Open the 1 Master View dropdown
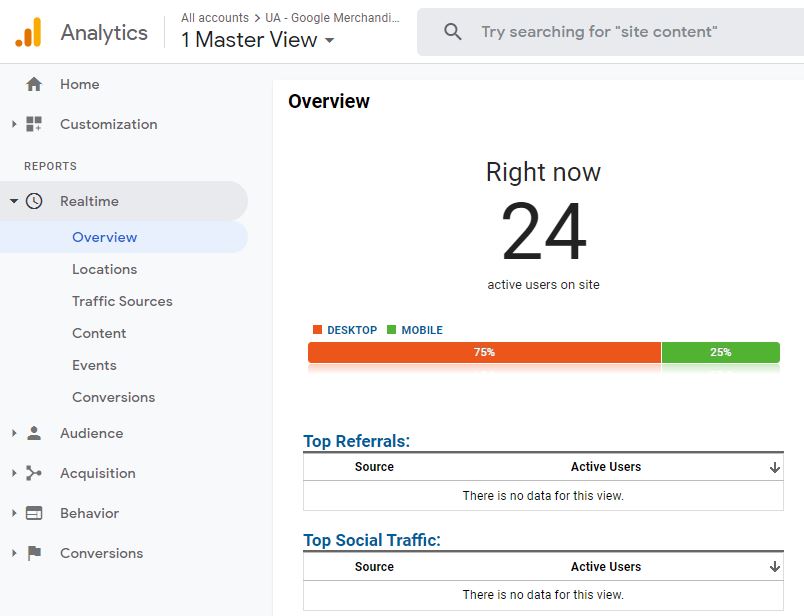 [258, 40]
